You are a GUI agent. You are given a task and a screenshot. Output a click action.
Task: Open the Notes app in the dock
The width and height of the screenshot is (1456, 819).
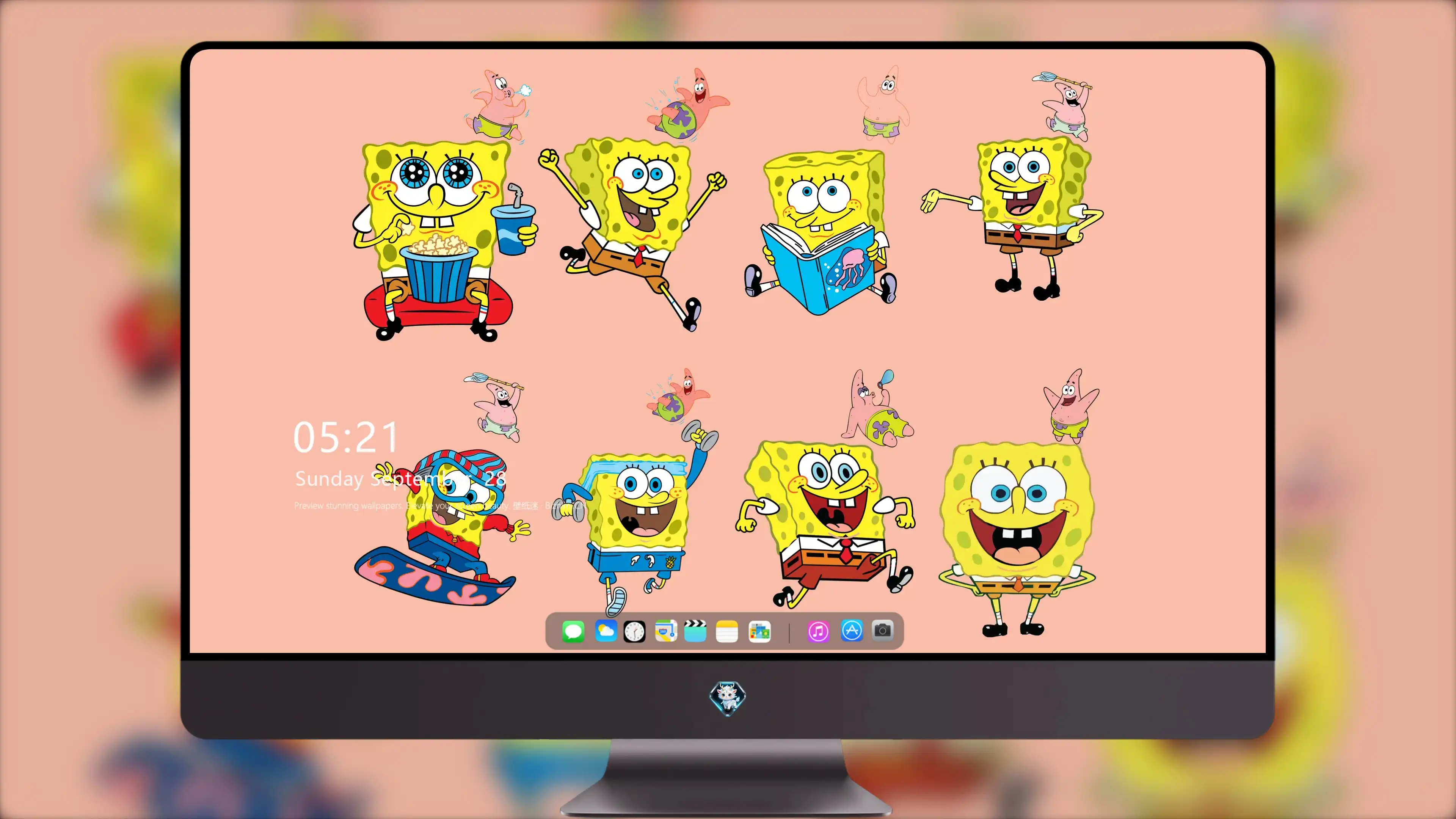(x=727, y=631)
